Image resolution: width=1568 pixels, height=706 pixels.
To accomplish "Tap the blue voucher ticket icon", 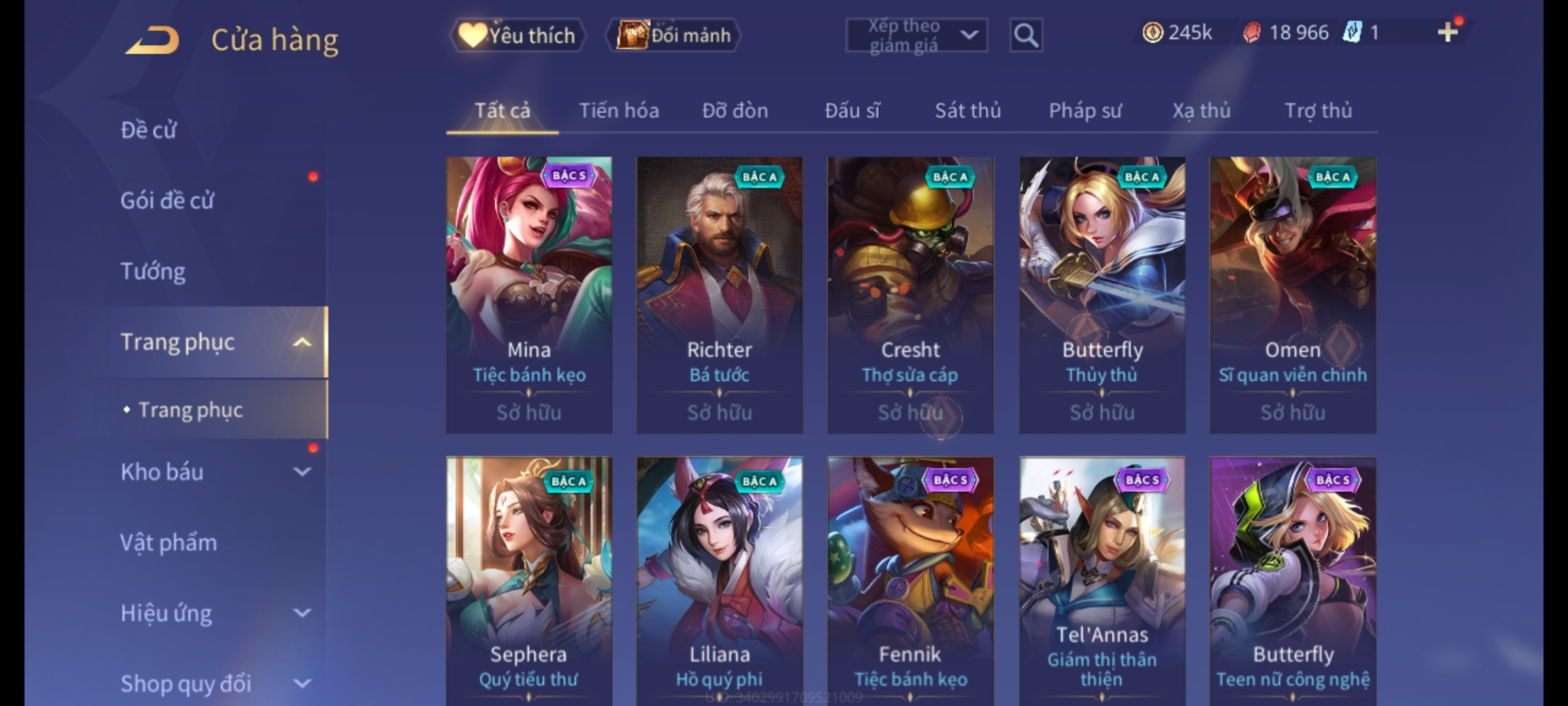I will [x=1352, y=32].
